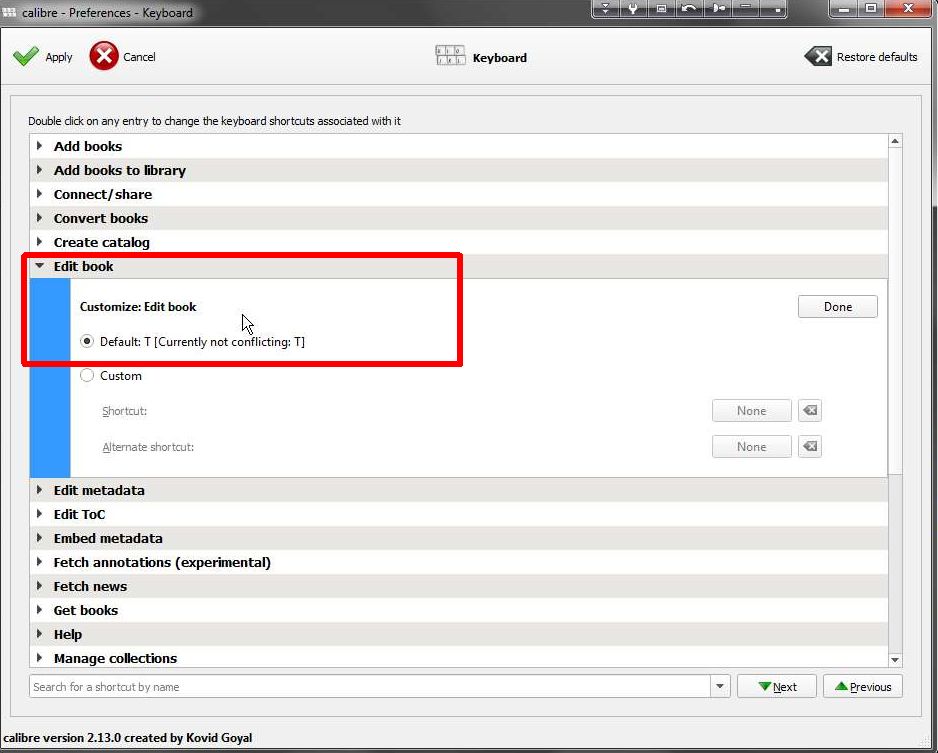
Task: Click the Apply text label
Action: (59, 57)
